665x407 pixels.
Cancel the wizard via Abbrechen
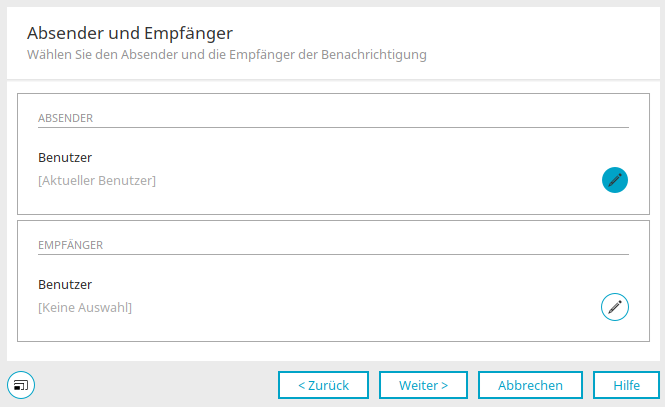[530, 385]
